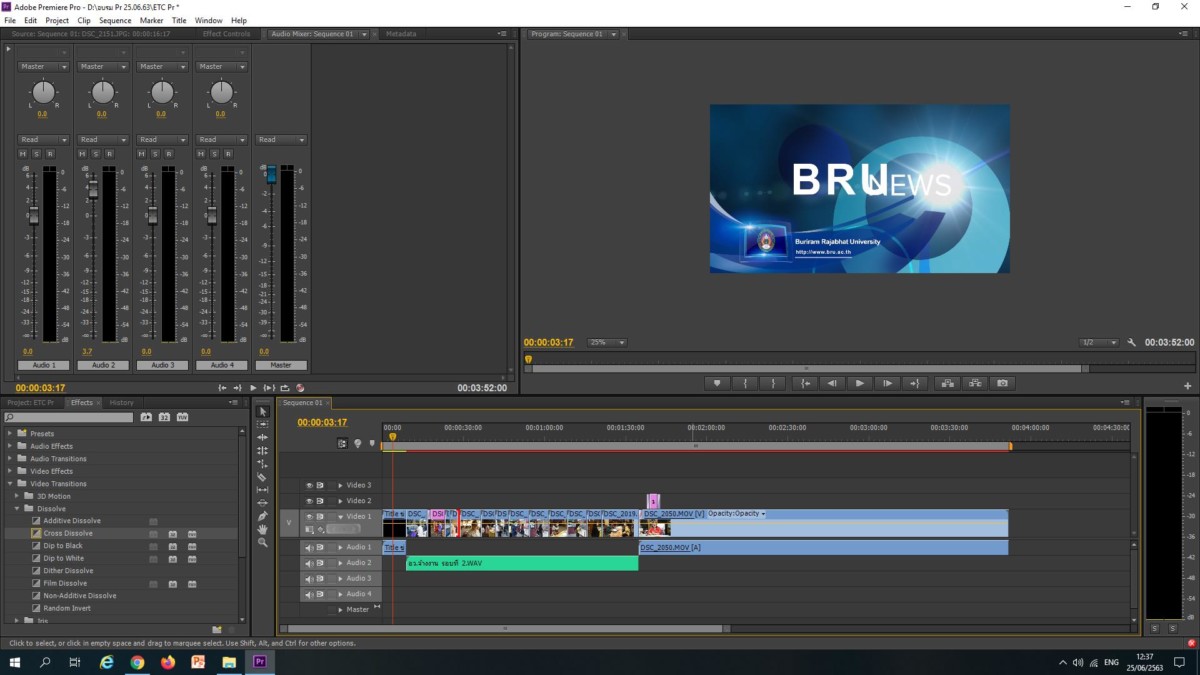The width and height of the screenshot is (1200, 675).
Task: Open Audio 1 output Master dropdown
Action: click(x=44, y=67)
